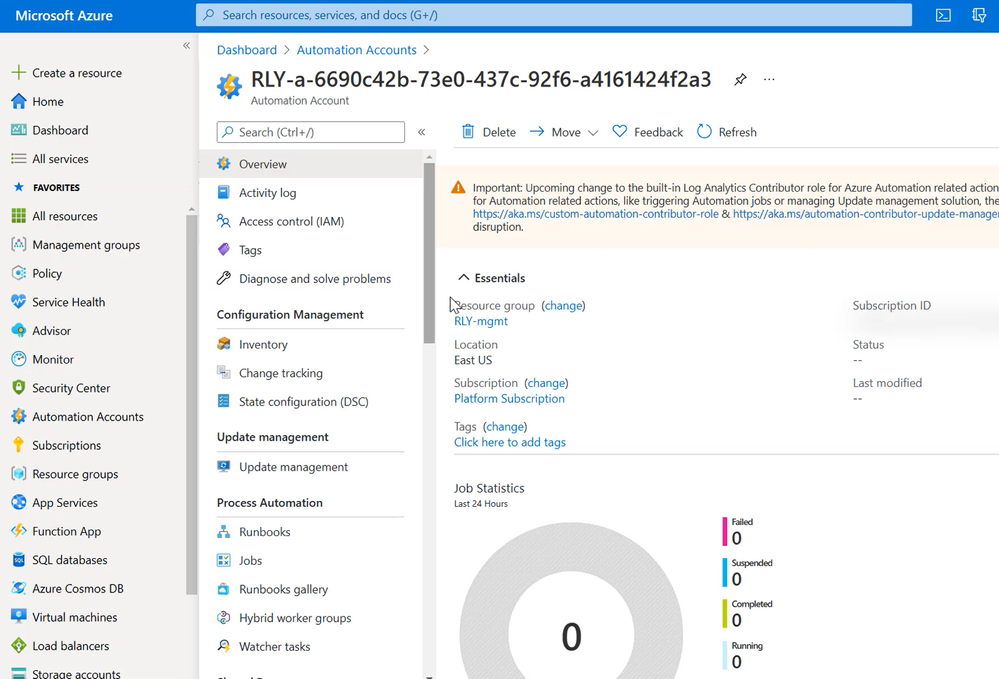Click the All resources grid icon

point(18,216)
